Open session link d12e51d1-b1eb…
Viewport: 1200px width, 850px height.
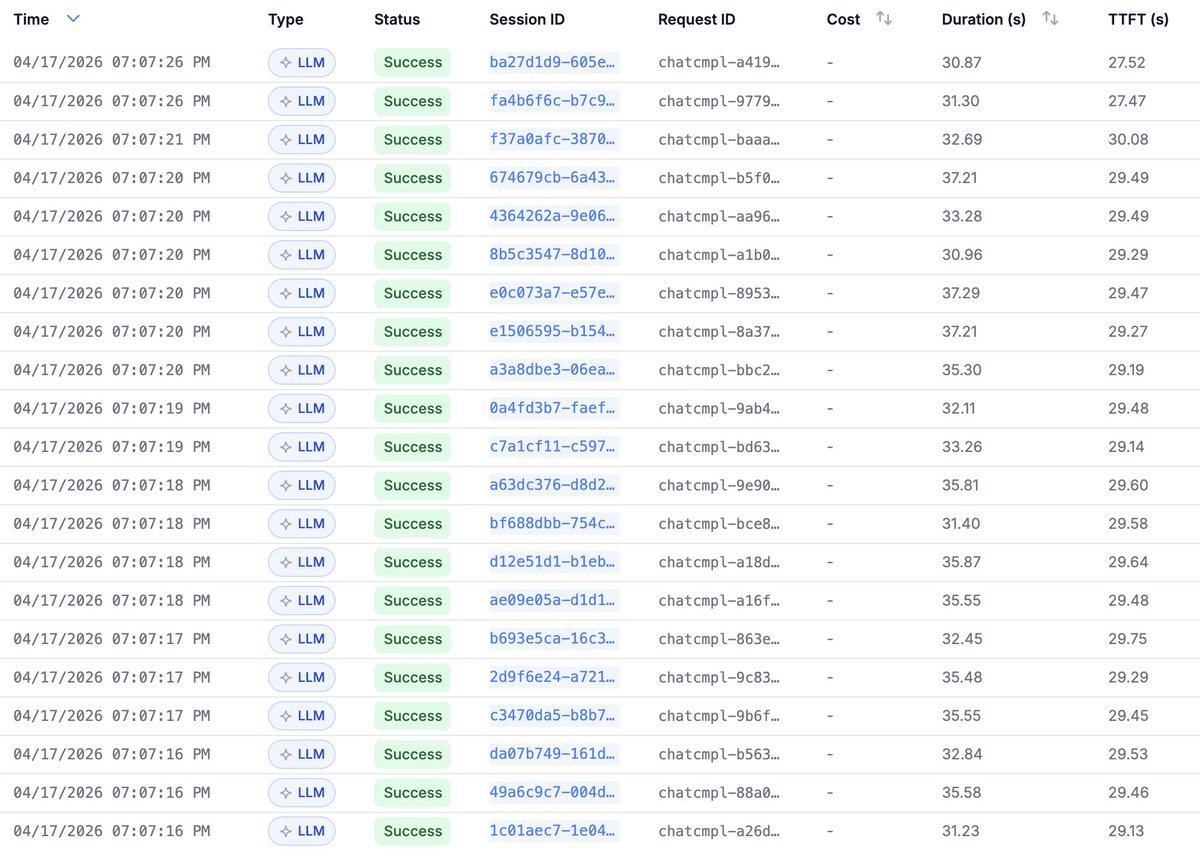[x=554, y=562]
